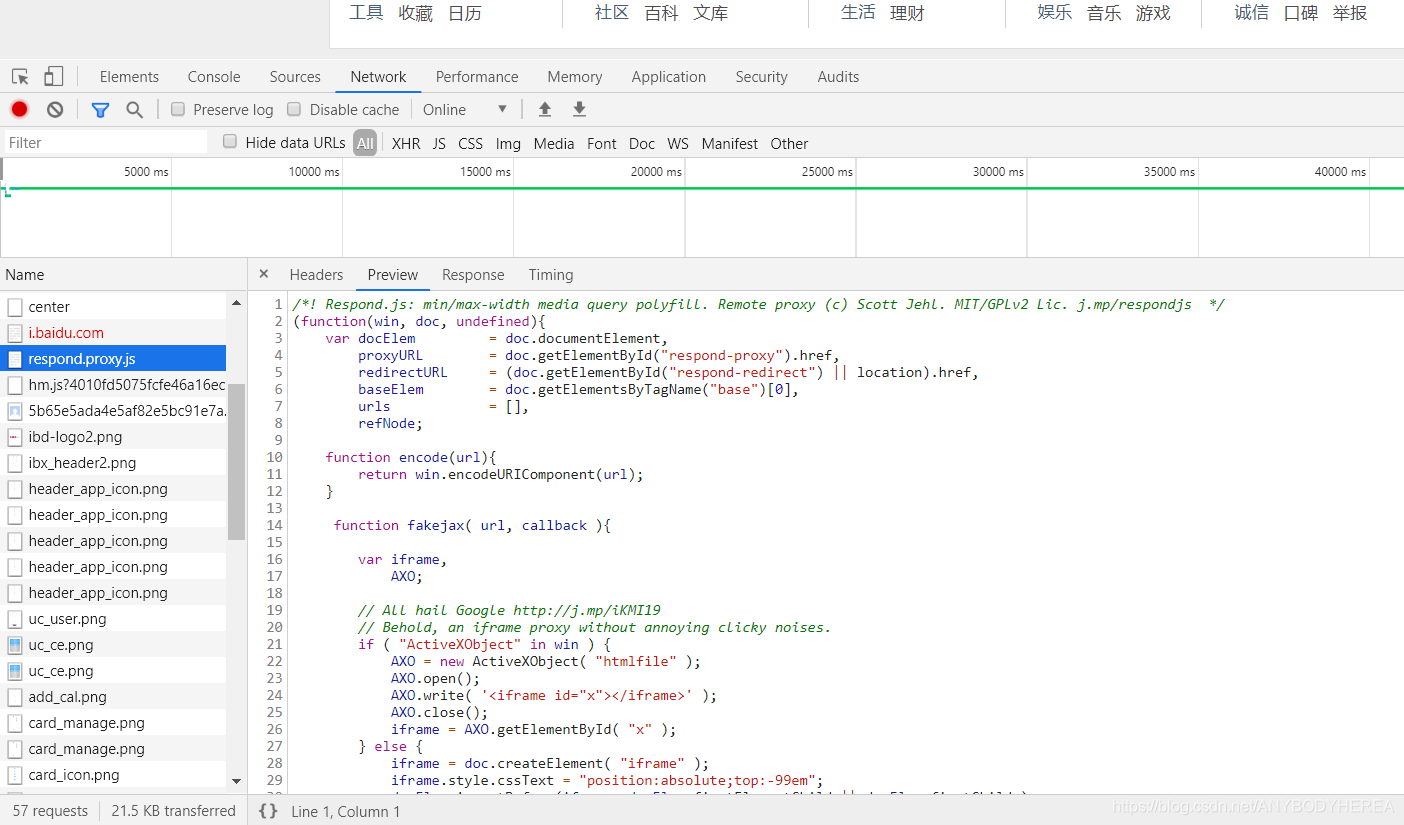Open the Audits tab
The image size is (1404, 825).
coord(838,77)
